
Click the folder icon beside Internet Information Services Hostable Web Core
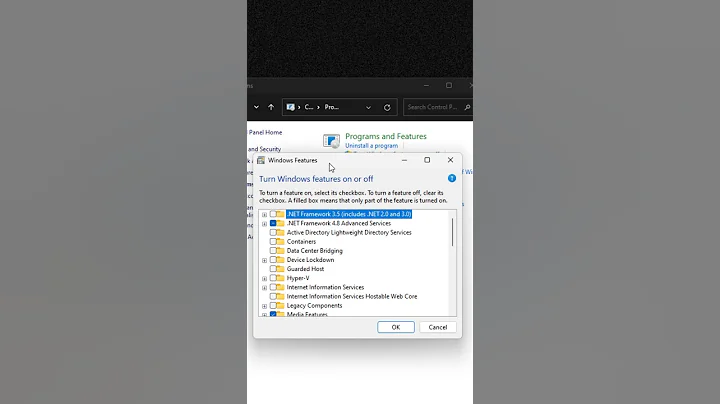[x=280, y=297]
